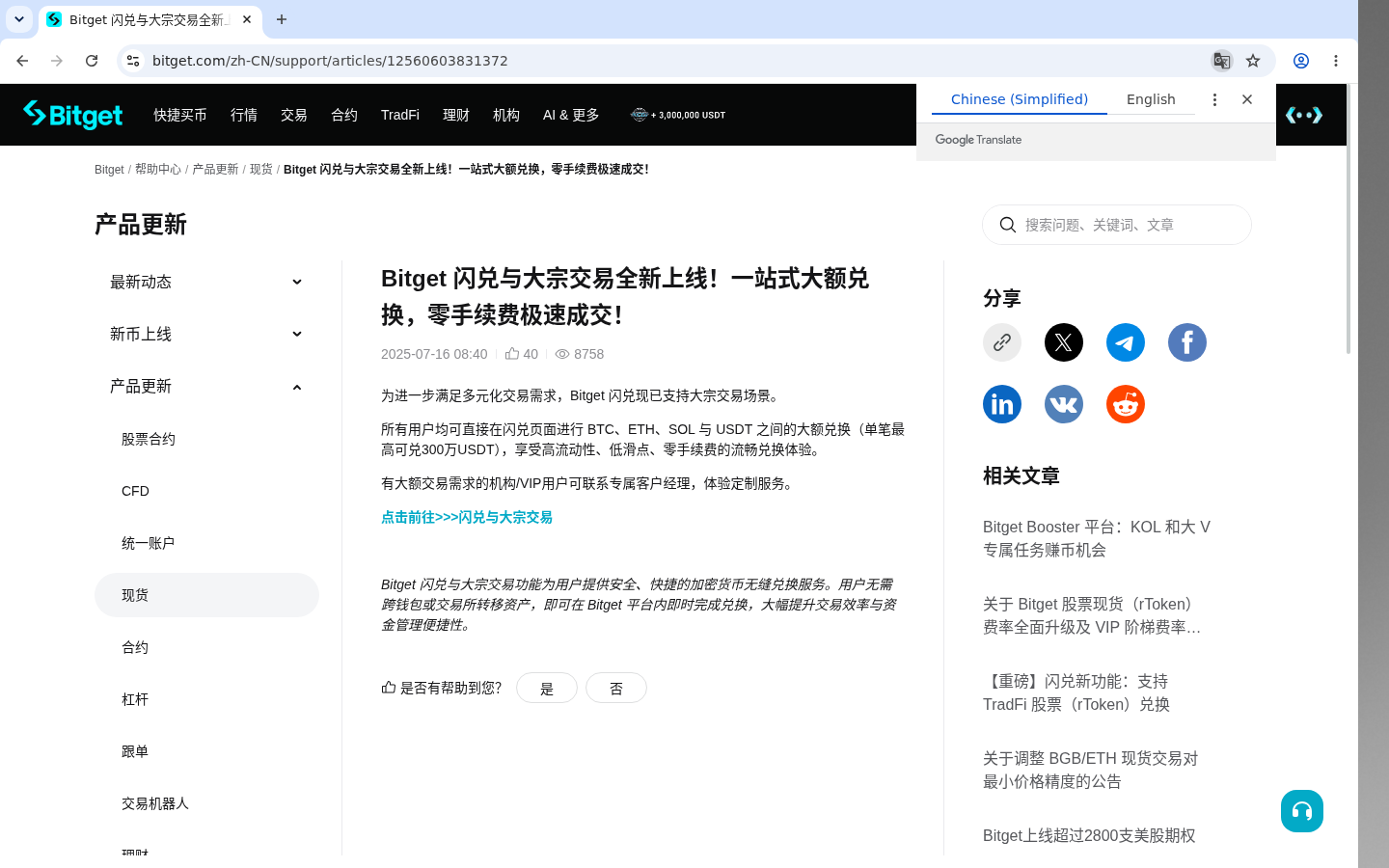Answer 是 to helpful question
Image resolution: width=1389 pixels, height=868 pixels.
(547, 688)
